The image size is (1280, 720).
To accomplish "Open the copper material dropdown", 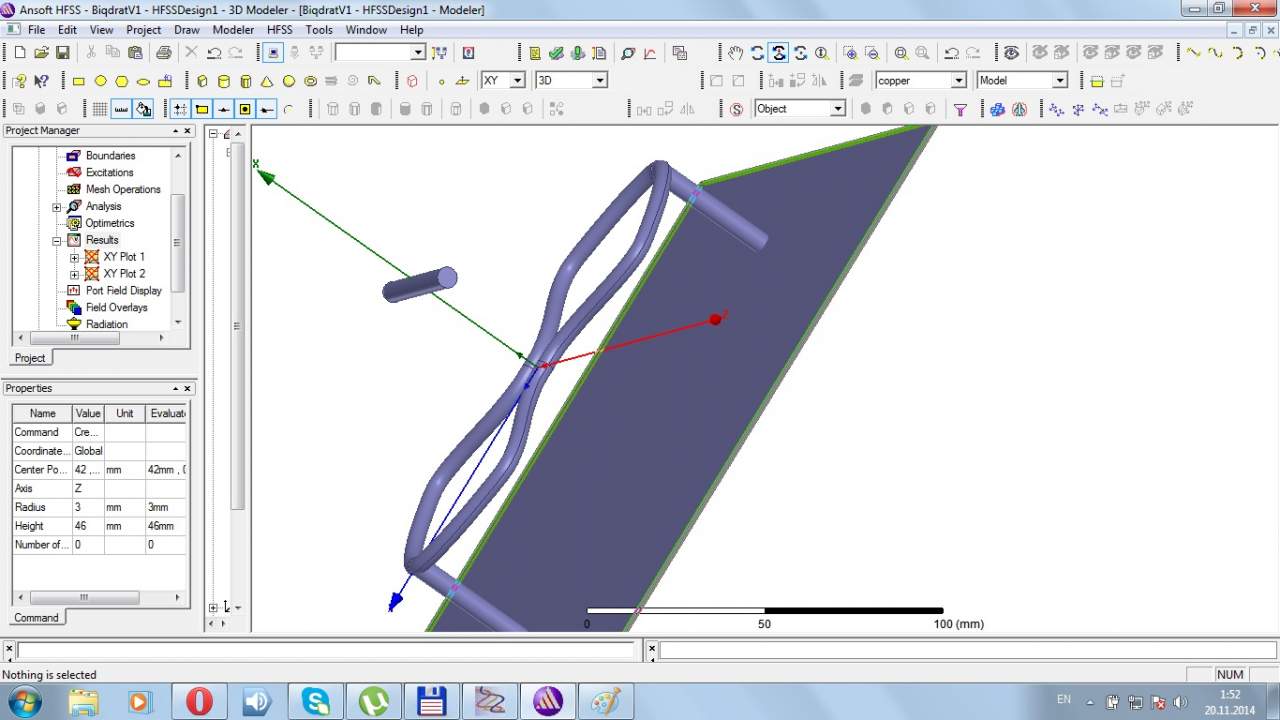I will 958,81.
